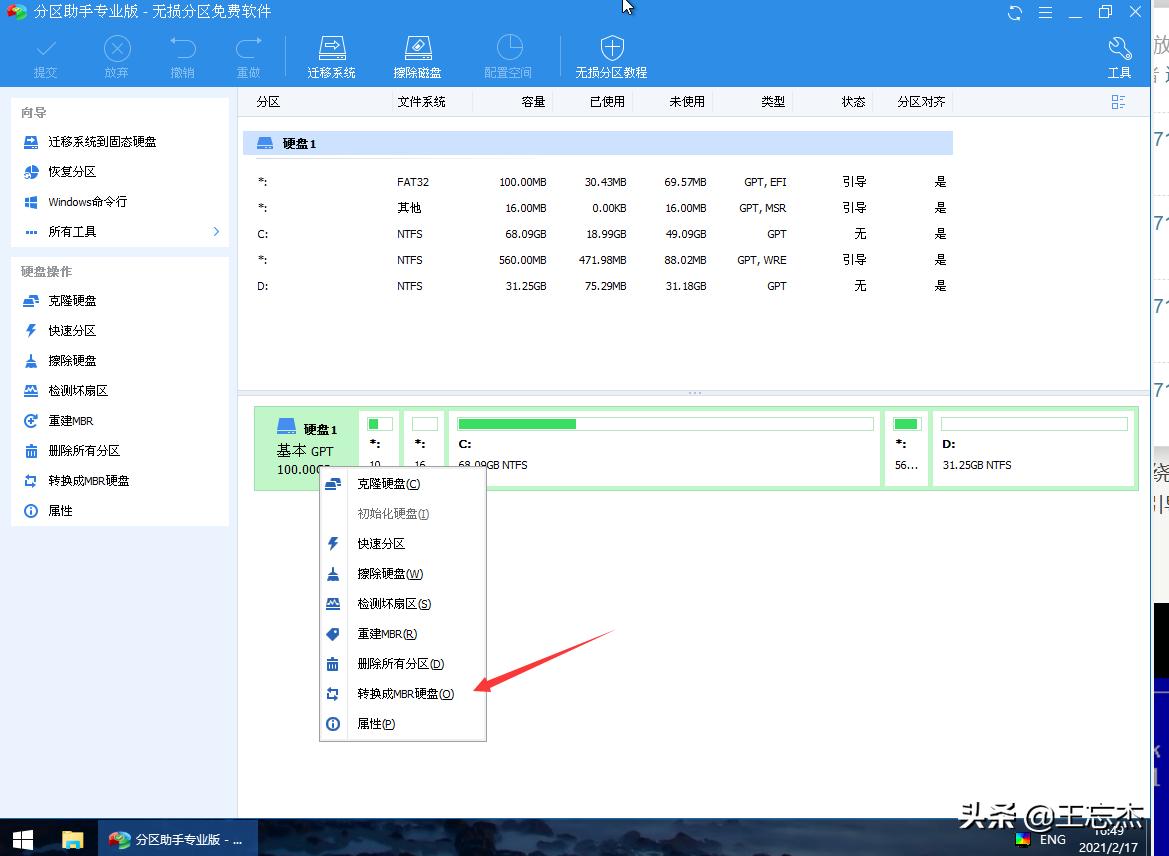Viewport: 1169px width, 856px height.
Task: Click the refresh icon in title bar
Action: pyautogui.click(x=1015, y=13)
